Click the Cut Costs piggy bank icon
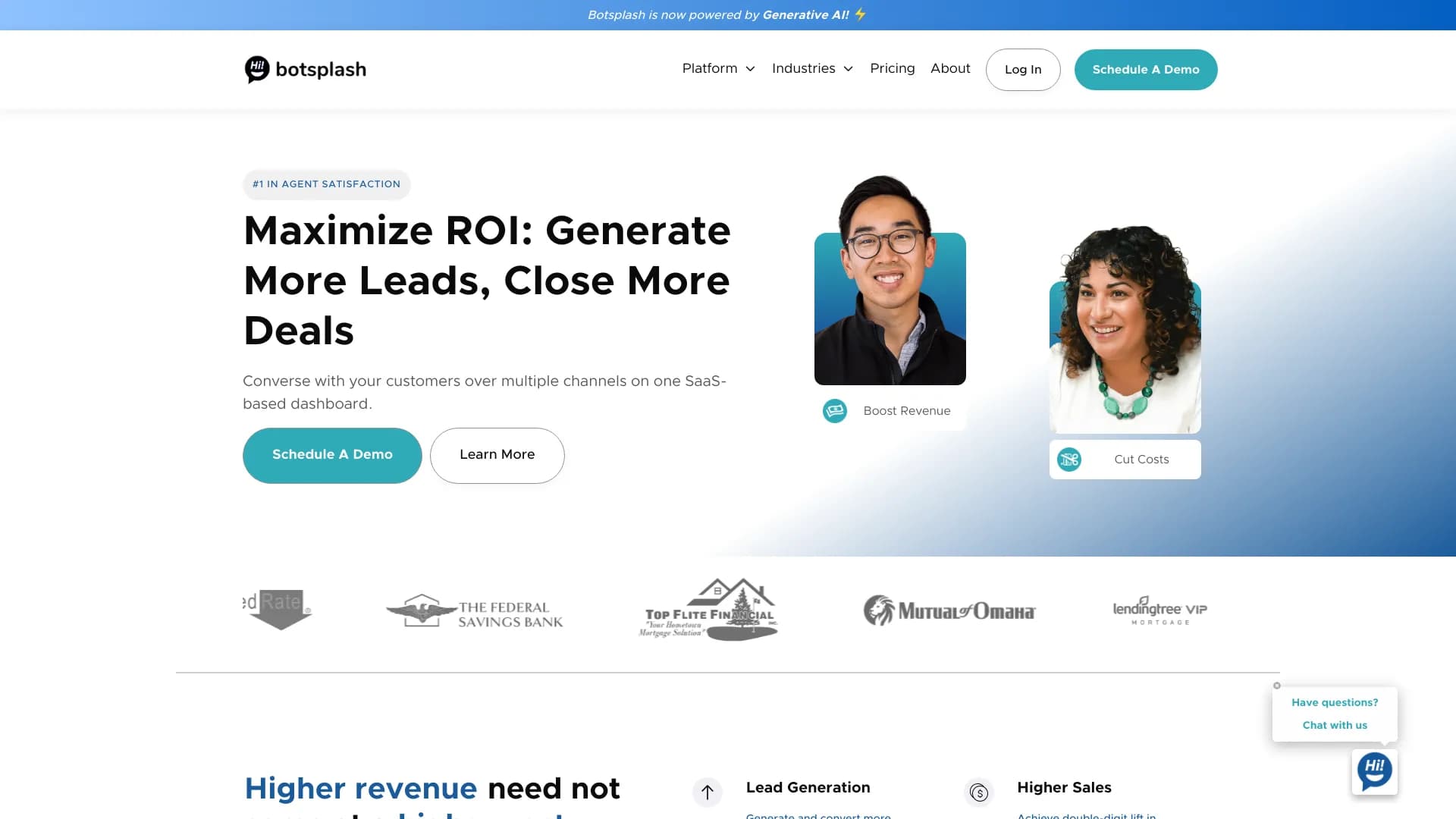1456x819 pixels. [1069, 459]
